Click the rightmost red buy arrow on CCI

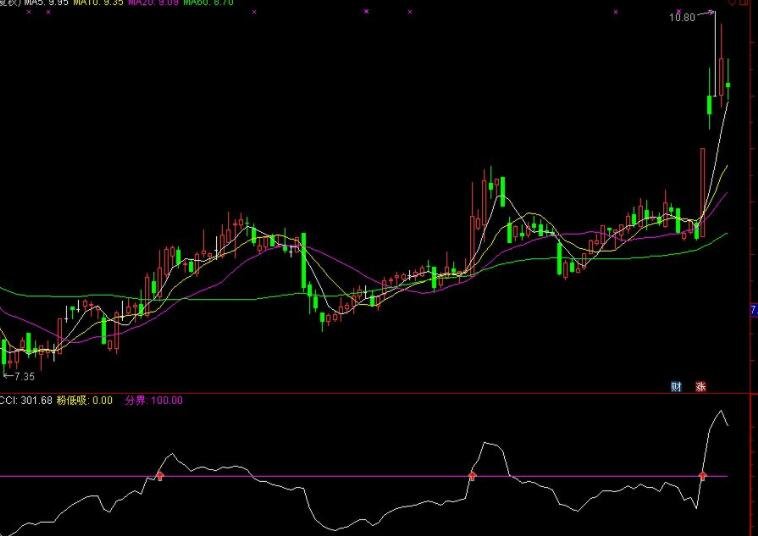(702, 476)
